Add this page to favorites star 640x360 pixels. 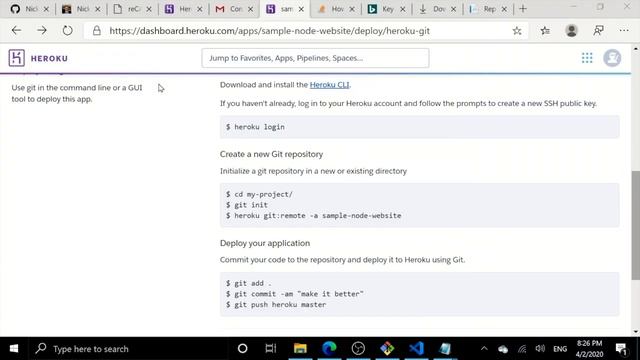coord(517,31)
